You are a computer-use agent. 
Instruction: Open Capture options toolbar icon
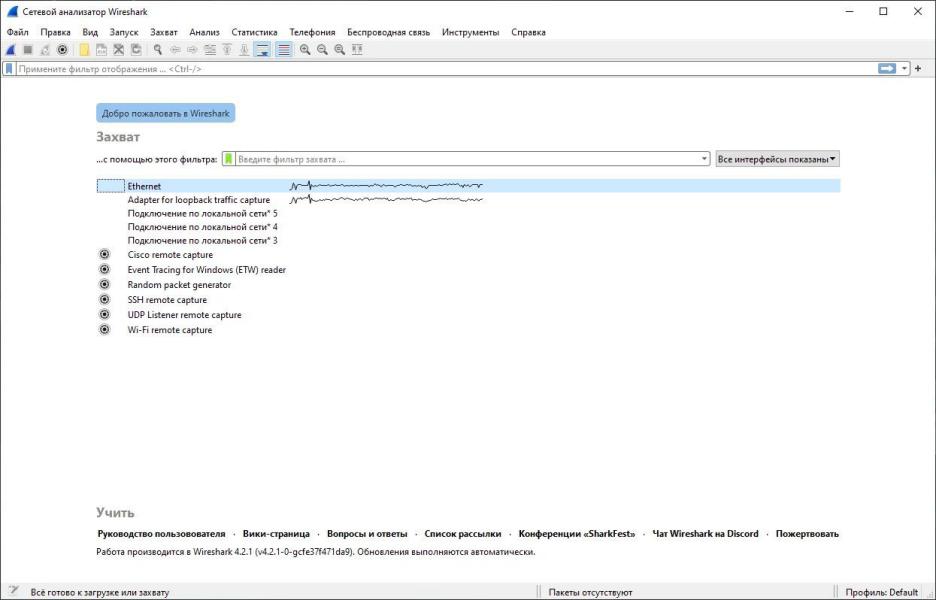coord(62,50)
